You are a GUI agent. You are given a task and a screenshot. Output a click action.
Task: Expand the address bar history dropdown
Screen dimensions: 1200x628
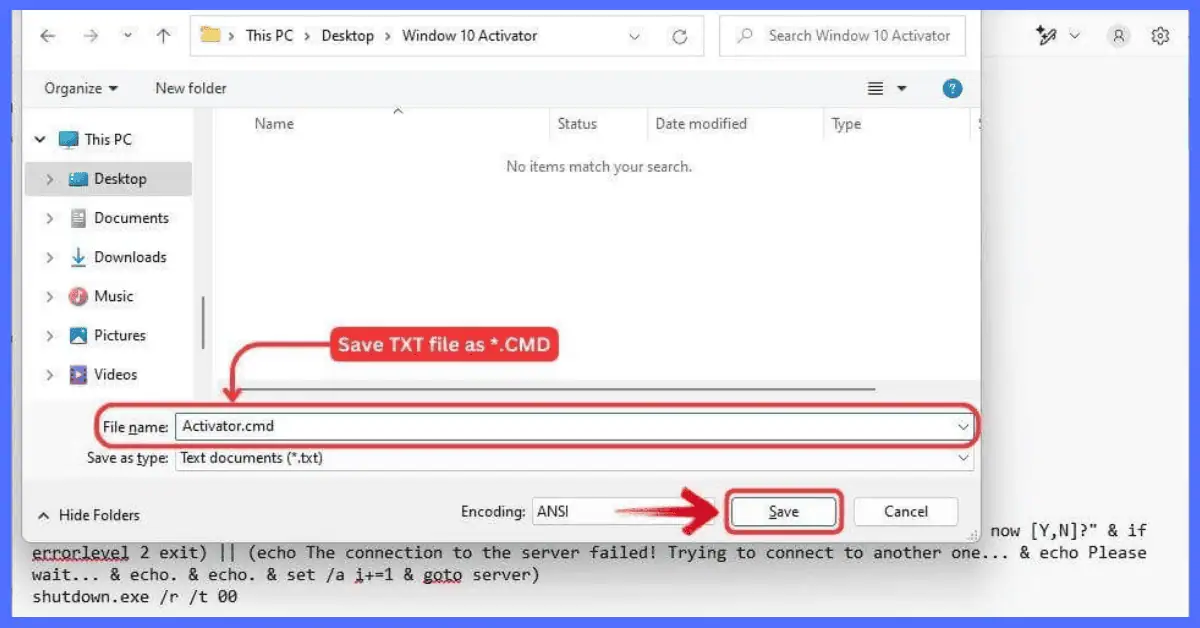point(635,36)
